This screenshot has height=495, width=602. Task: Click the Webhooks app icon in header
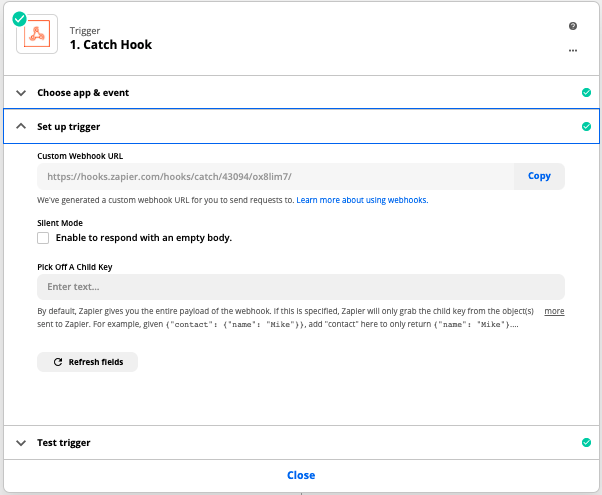pos(37,34)
